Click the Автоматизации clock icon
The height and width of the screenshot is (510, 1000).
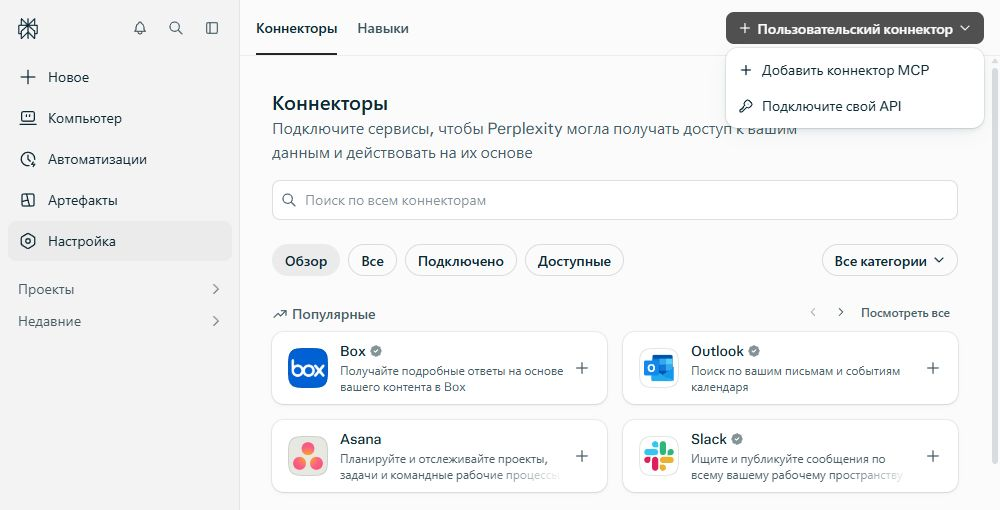[x=28, y=159]
